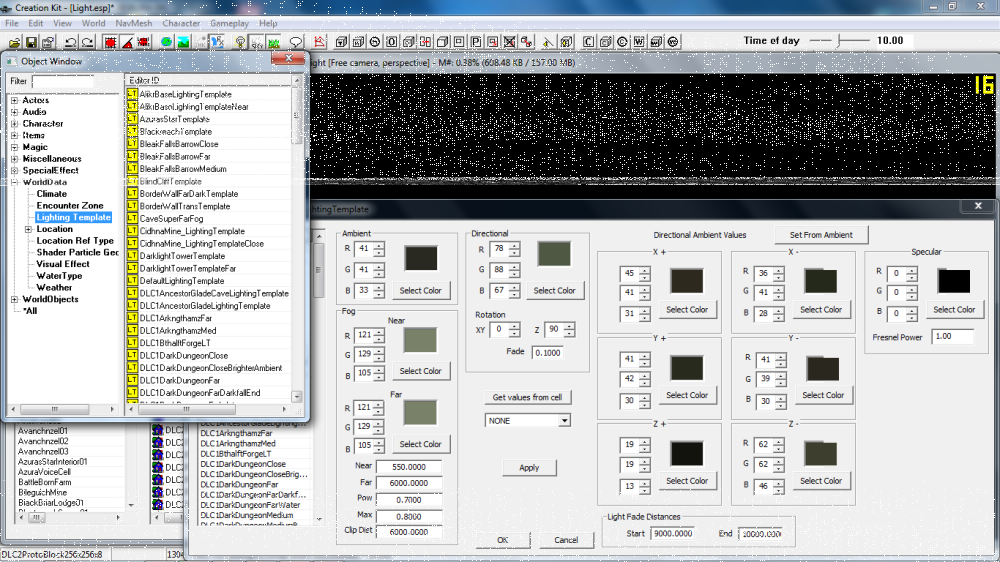Click the floppy disk save icon
1000x562 pixels.
click(x=31, y=42)
